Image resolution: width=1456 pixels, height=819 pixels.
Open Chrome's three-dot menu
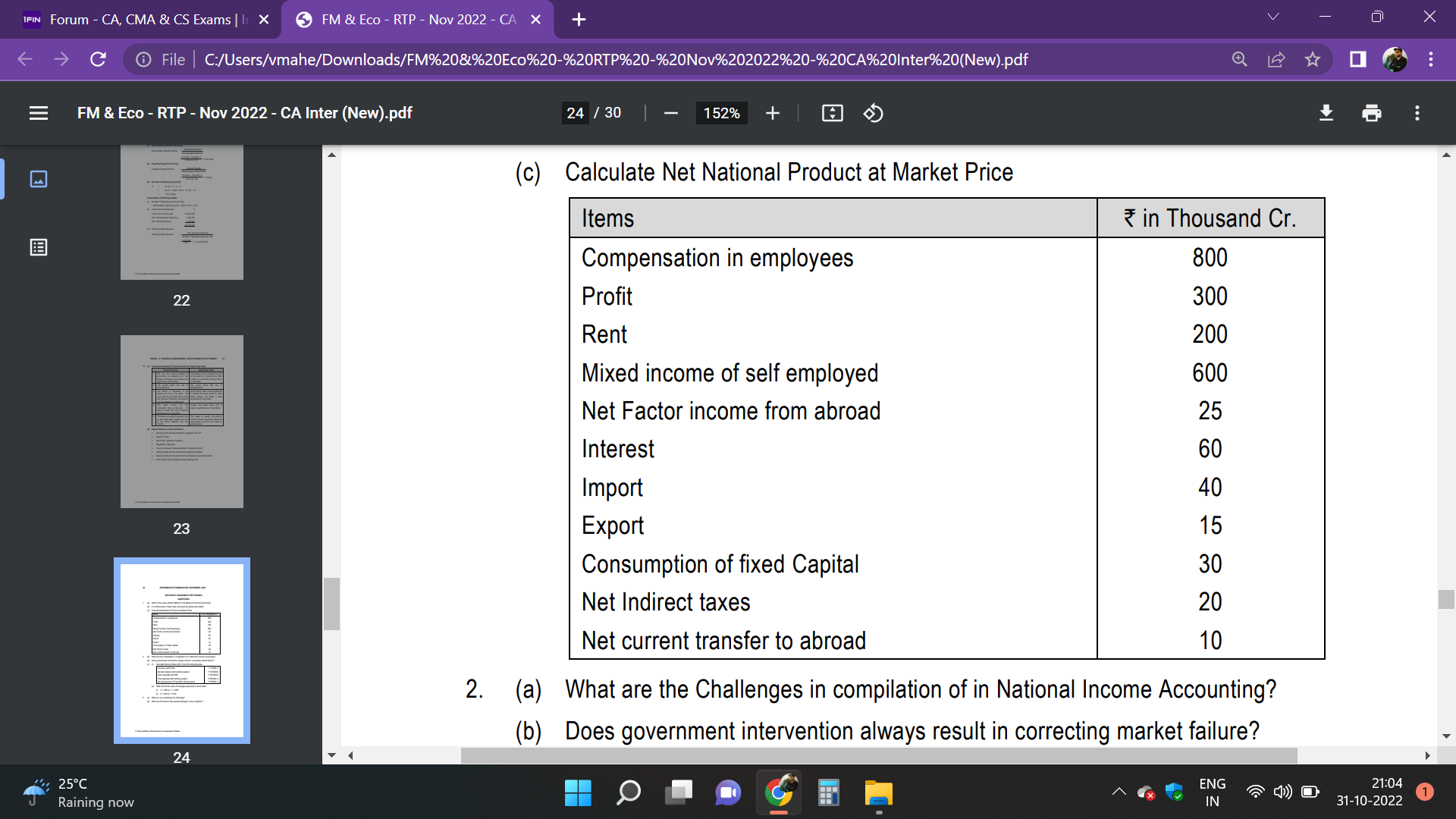click(x=1431, y=59)
